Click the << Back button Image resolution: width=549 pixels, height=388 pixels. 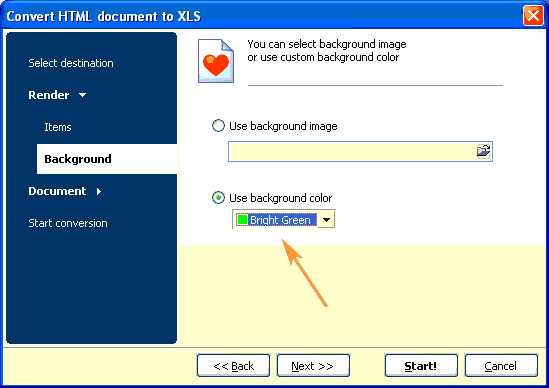233,366
